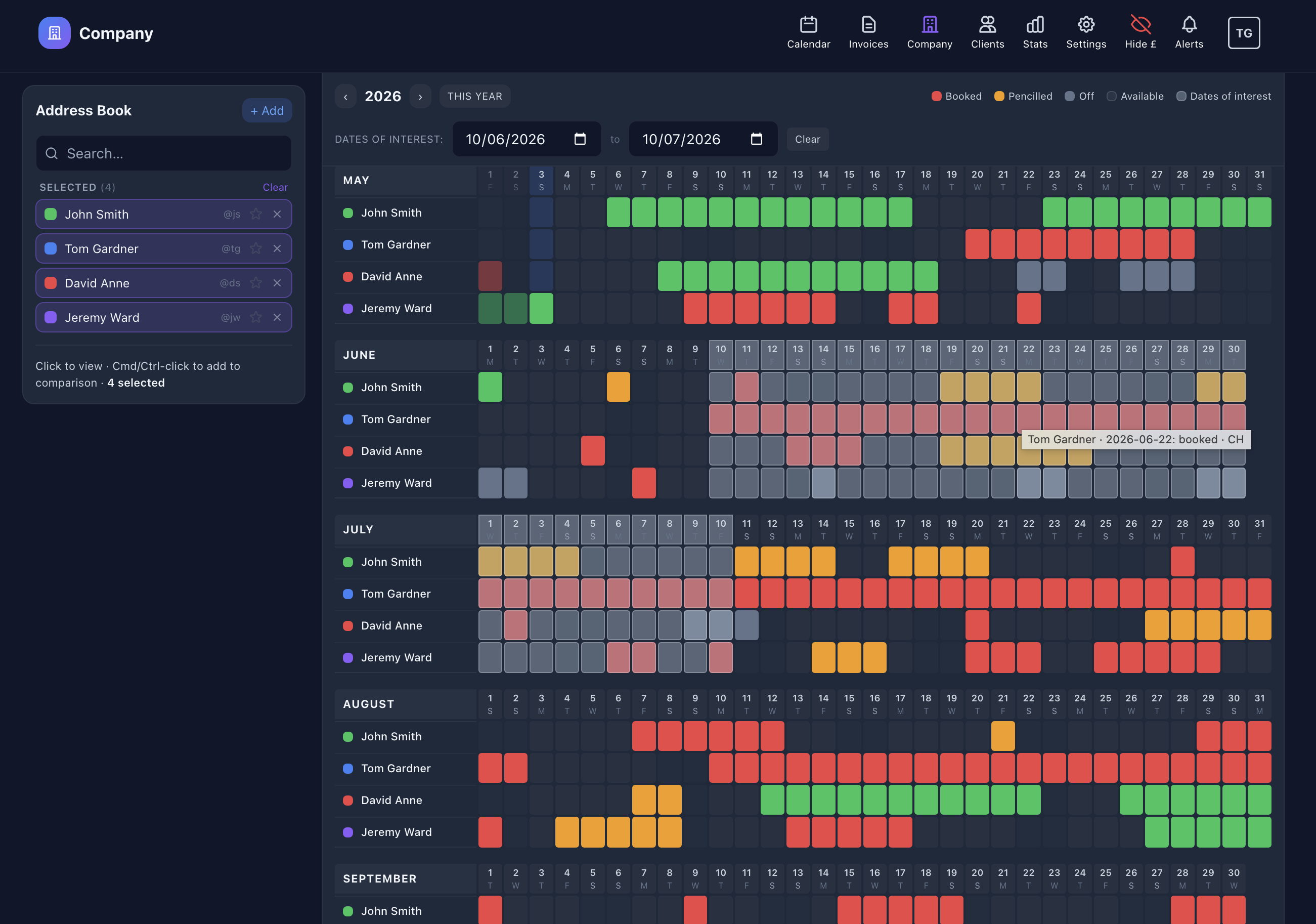Open the Calendar view icon
1316x924 pixels.
[808, 25]
